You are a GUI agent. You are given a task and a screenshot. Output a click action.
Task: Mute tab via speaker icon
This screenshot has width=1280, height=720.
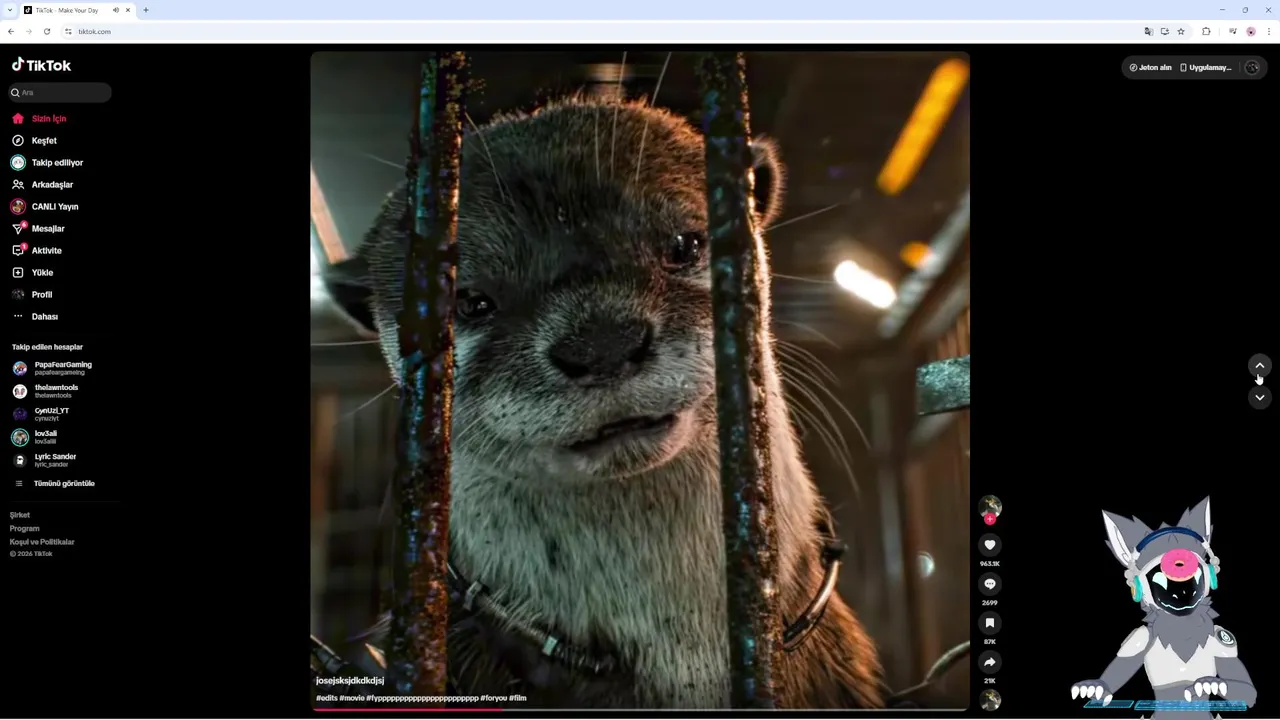116,10
